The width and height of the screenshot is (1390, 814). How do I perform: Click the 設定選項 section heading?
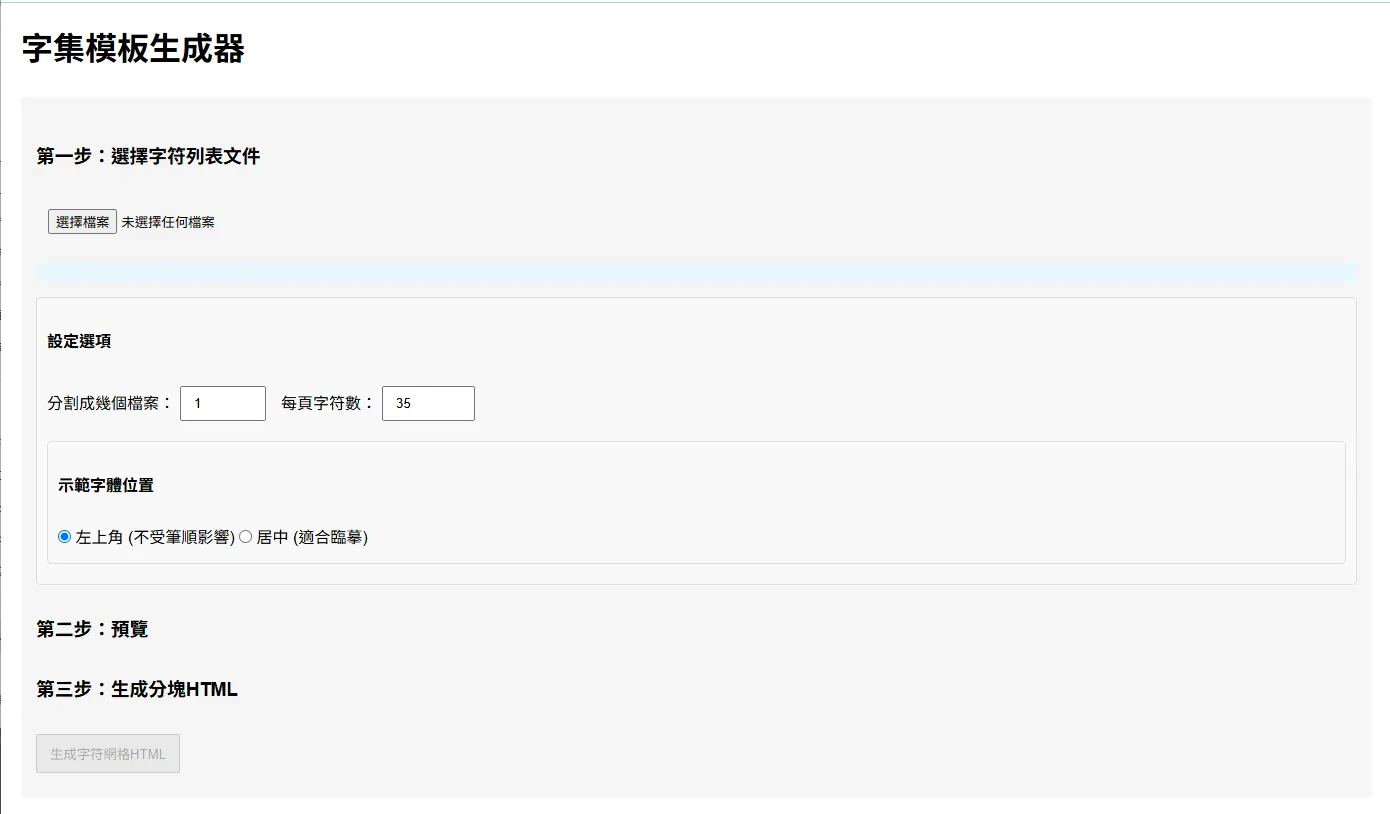pyautogui.click(x=79, y=341)
